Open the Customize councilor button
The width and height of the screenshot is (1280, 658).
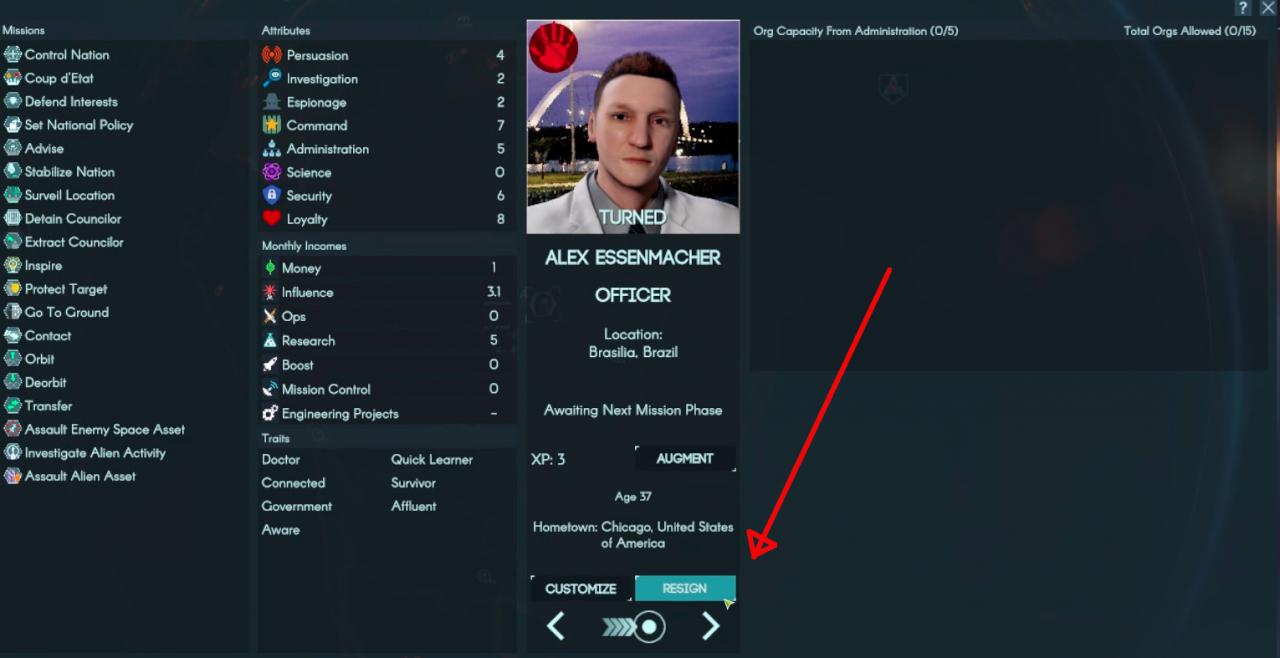(580, 589)
